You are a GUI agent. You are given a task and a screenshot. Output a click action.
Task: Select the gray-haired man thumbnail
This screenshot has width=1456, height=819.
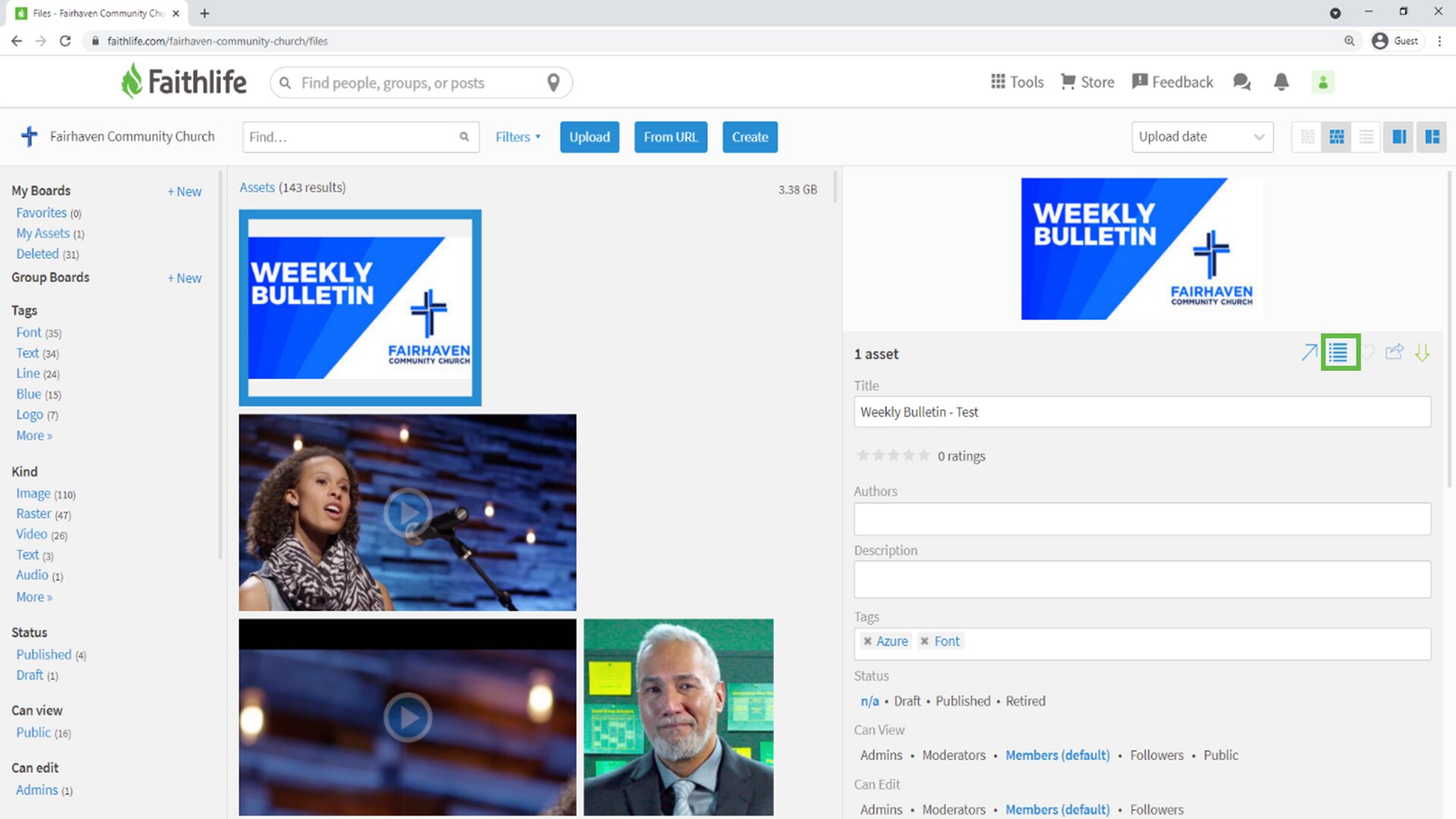coord(679,717)
